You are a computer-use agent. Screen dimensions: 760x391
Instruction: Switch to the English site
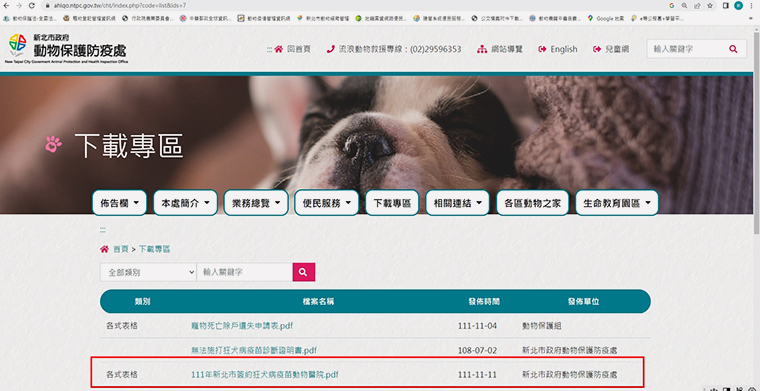(x=558, y=49)
